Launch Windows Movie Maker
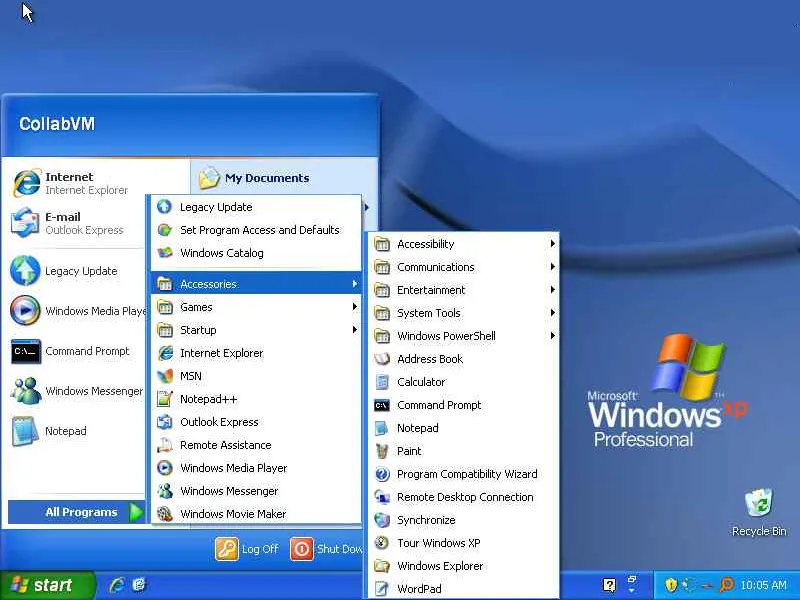Screen dimensions: 800x600 coord(256,514)
